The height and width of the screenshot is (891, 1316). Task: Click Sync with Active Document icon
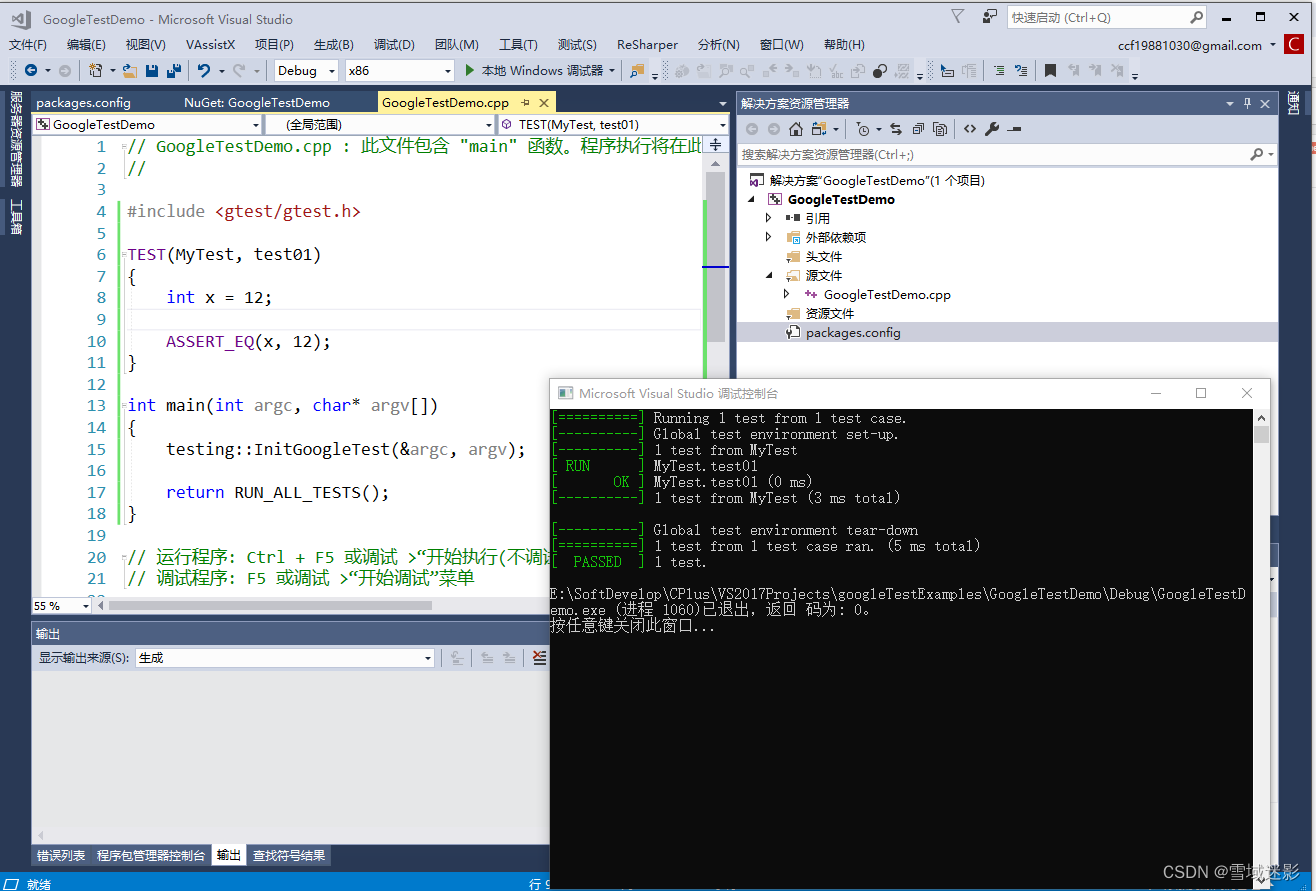pos(896,129)
